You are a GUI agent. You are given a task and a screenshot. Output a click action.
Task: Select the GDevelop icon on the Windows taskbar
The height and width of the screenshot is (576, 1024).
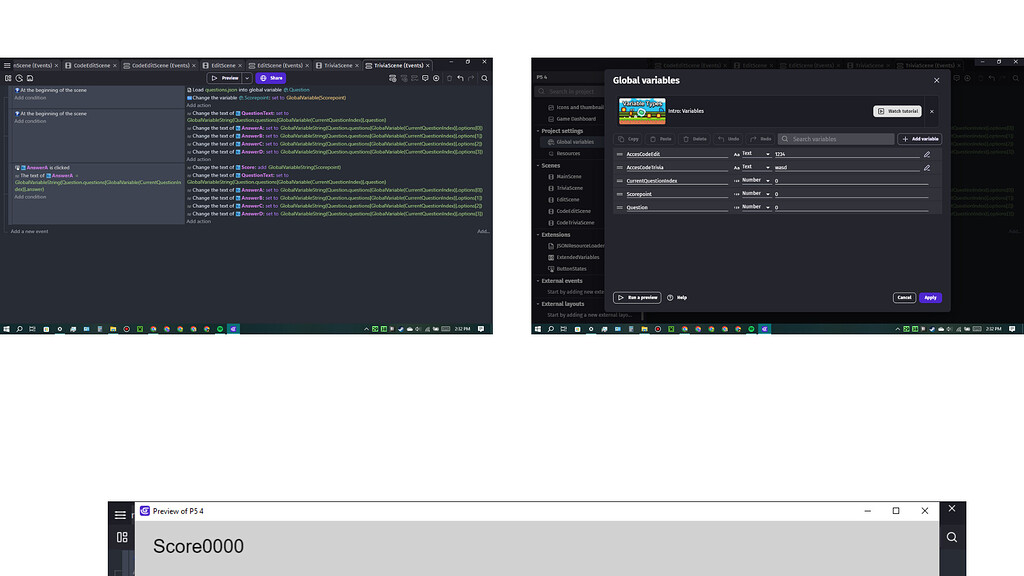coord(233,328)
